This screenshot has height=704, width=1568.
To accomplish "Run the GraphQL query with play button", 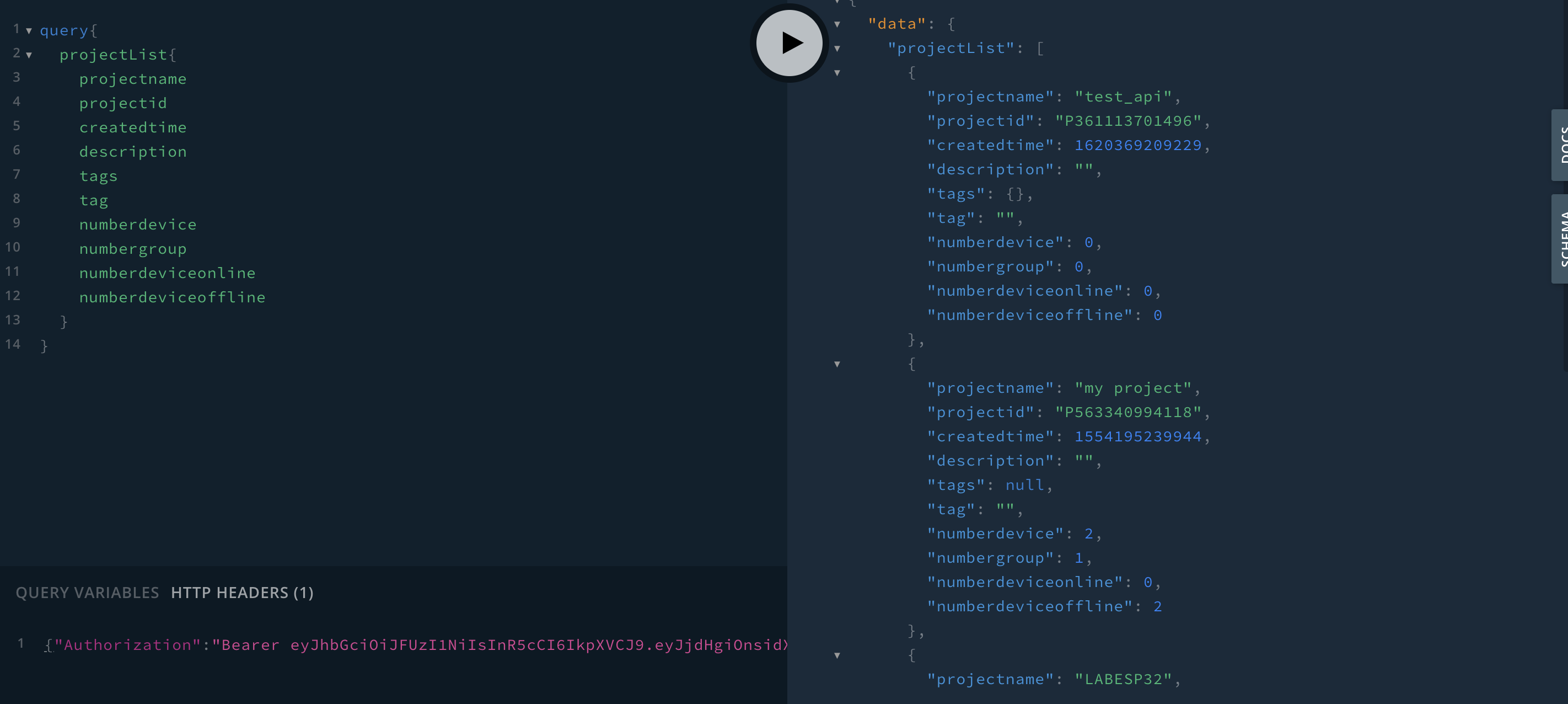I will [x=789, y=42].
